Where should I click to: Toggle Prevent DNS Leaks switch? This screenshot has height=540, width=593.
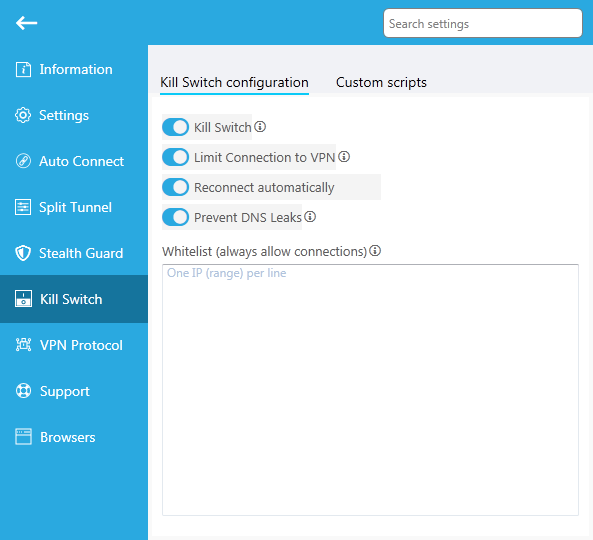tap(175, 217)
